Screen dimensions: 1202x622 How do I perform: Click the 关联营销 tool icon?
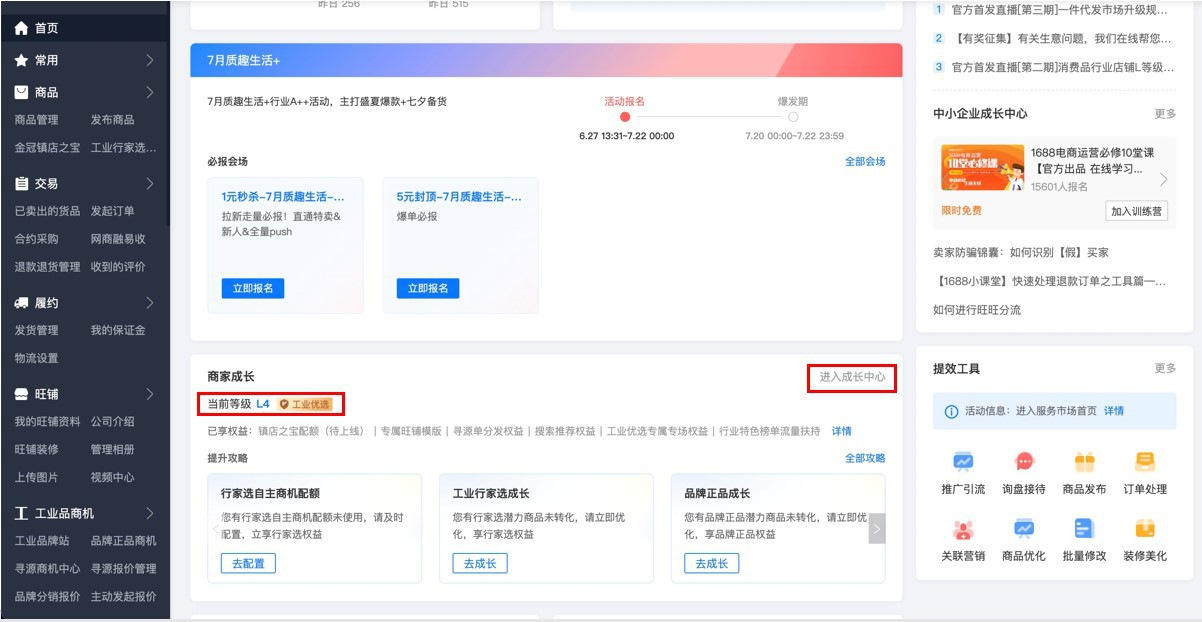point(963,529)
